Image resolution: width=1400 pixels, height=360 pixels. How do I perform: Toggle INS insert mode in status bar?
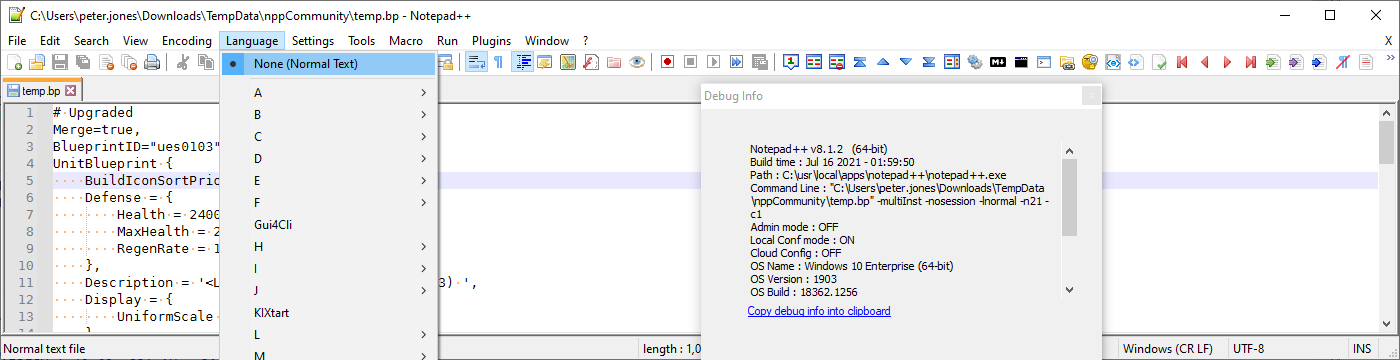(1362, 349)
